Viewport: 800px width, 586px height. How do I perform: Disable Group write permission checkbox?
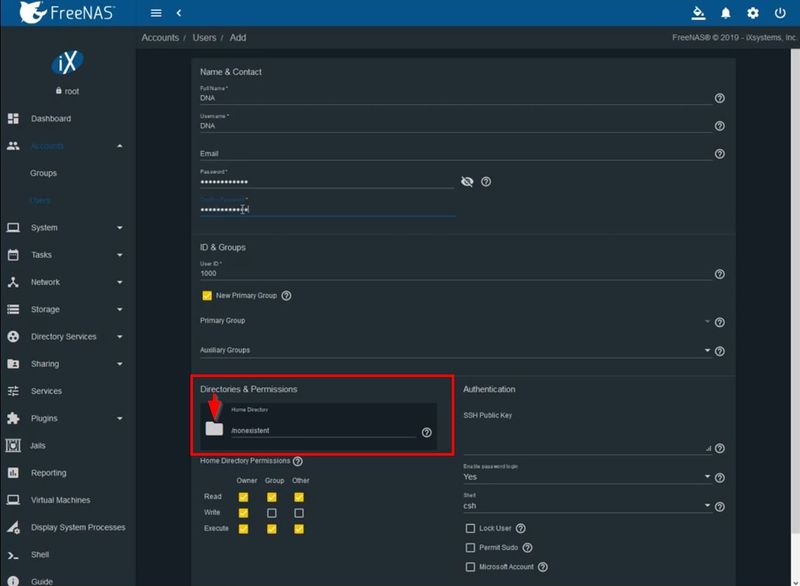coord(273,512)
